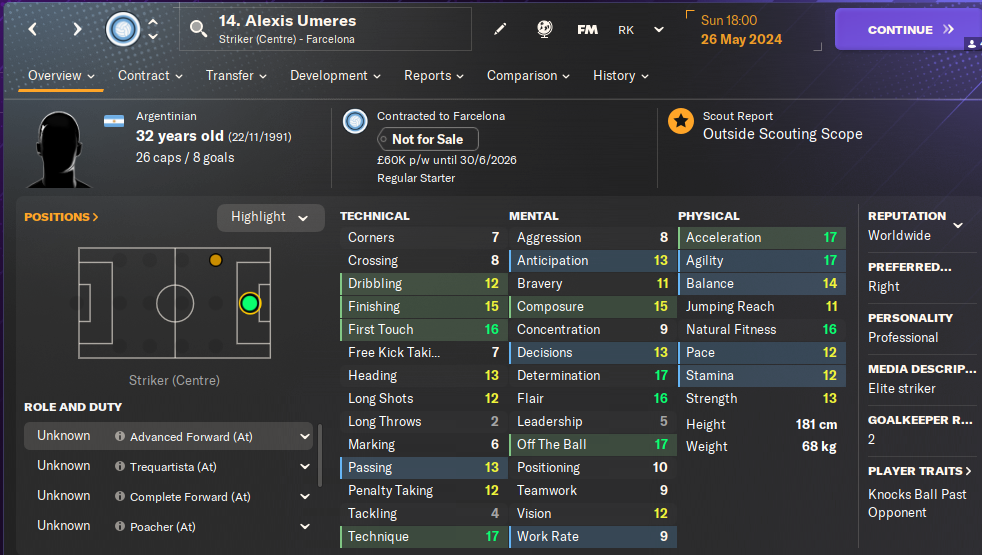Click info icon beside Trequartista (At)

pyautogui.click(x=120, y=467)
